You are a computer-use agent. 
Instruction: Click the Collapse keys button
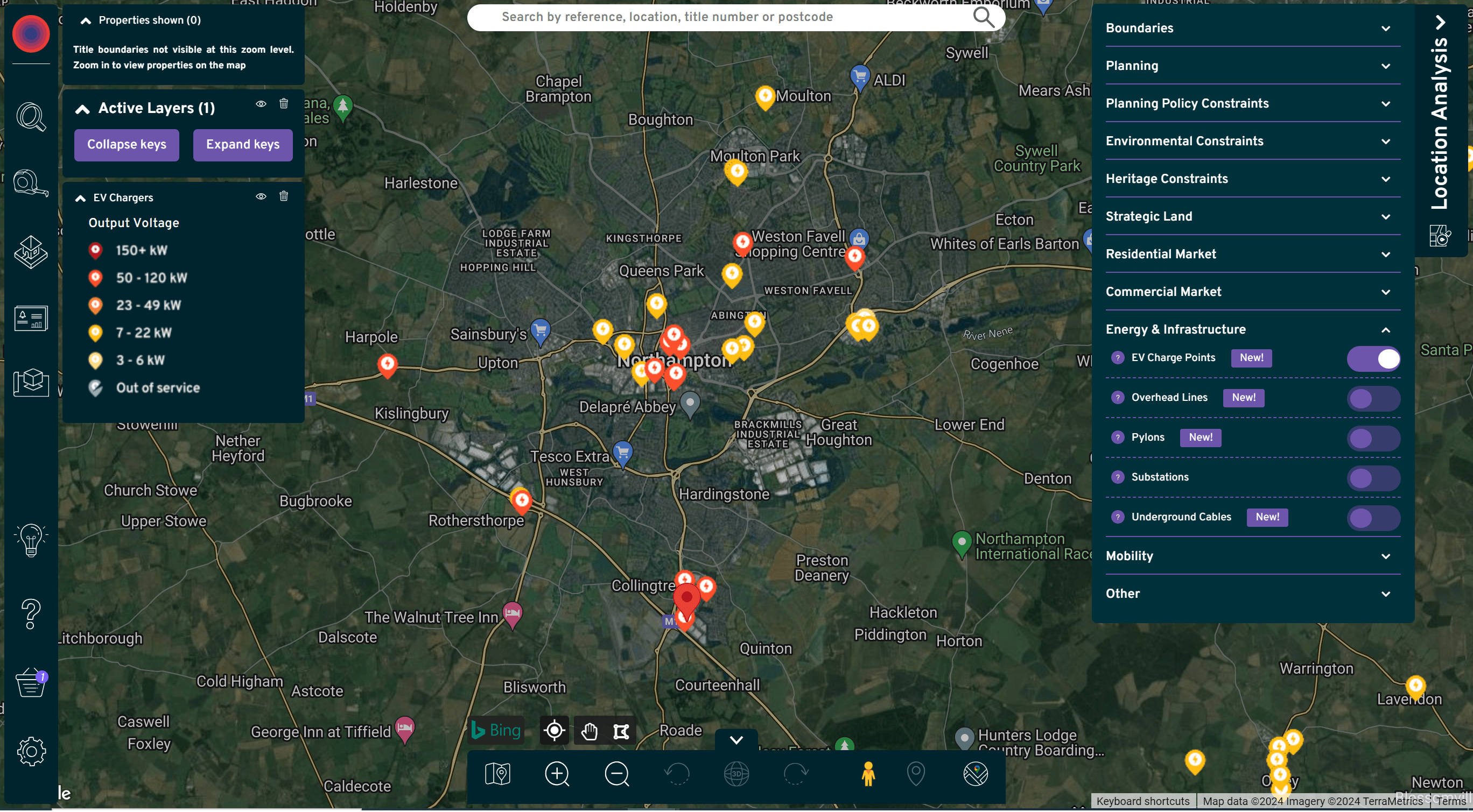pyautogui.click(x=127, y=145)
